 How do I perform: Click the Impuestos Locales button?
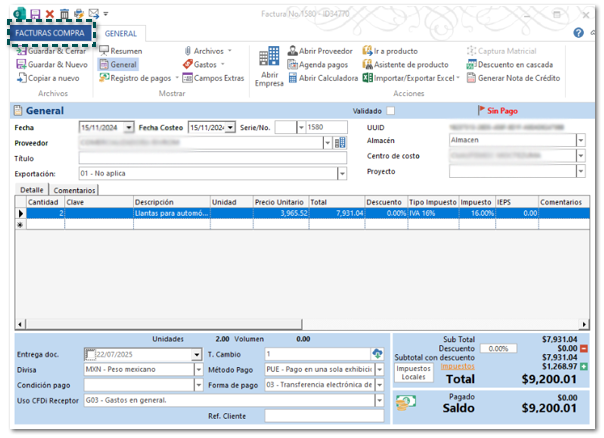414,372
